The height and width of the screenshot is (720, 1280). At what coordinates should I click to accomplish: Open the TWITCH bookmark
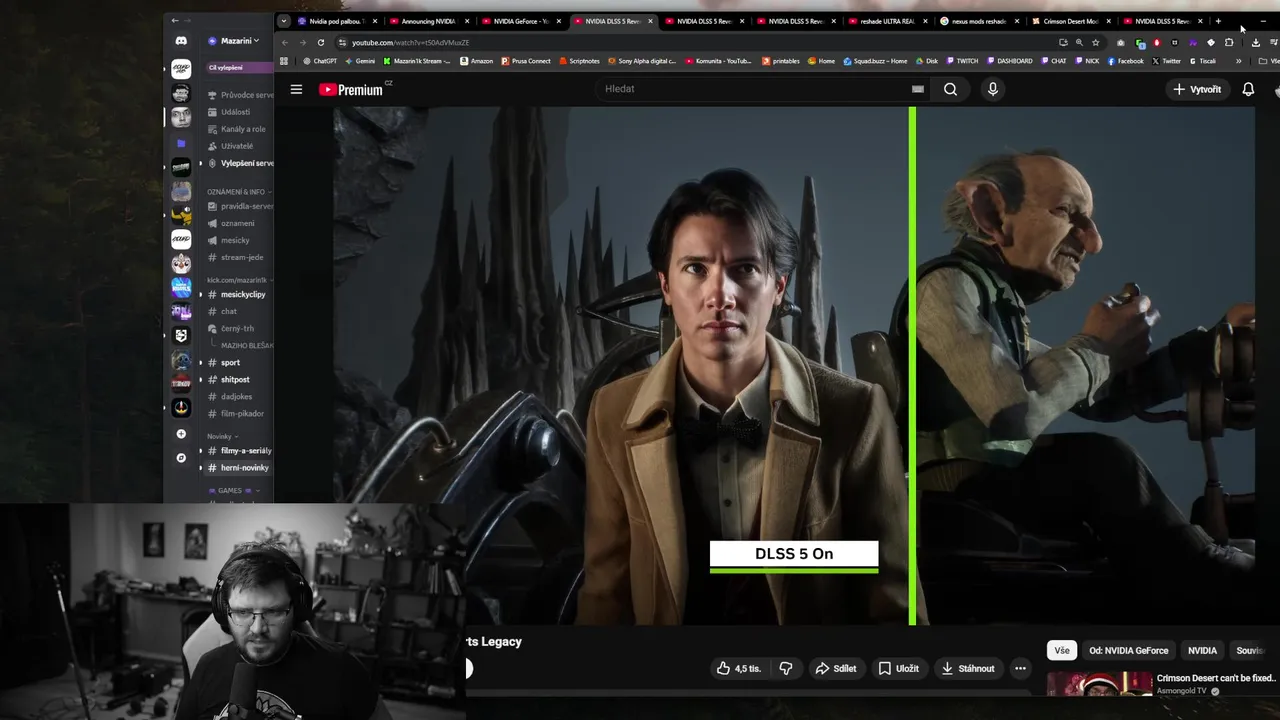coord(962,61)
